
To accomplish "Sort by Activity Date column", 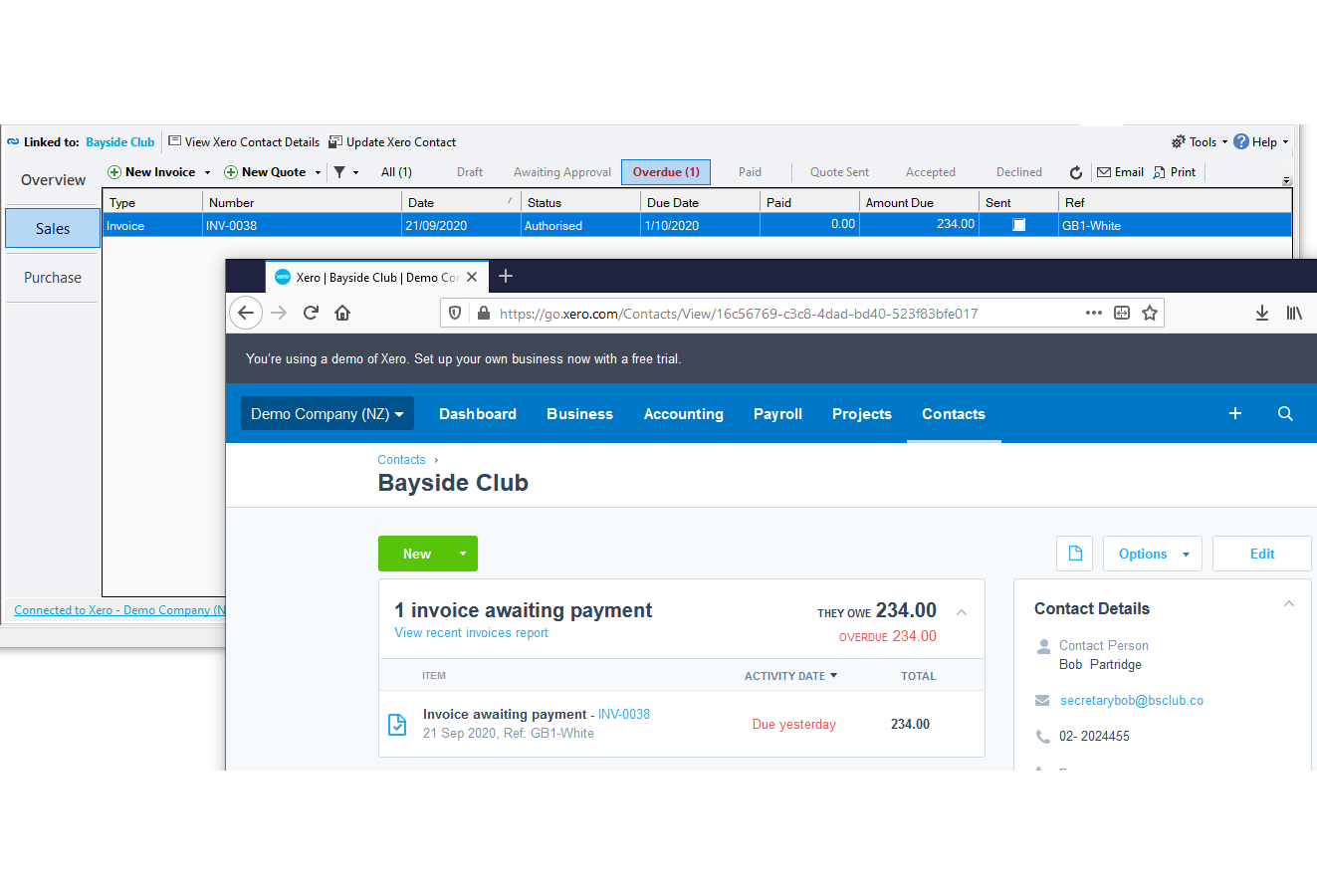I will (x=790, y=676).
